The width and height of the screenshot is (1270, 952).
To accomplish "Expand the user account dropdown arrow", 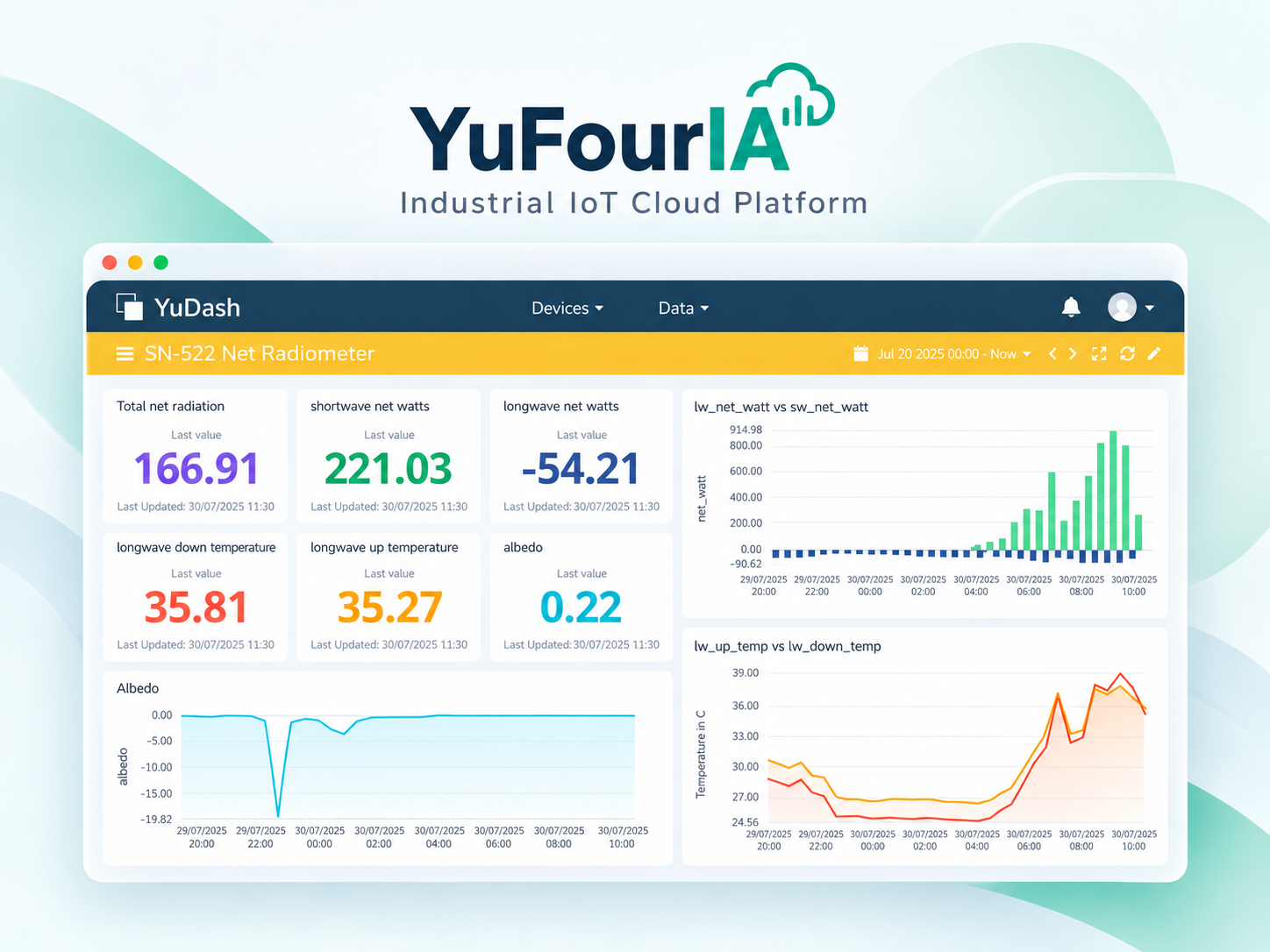I will [1150, 308].
